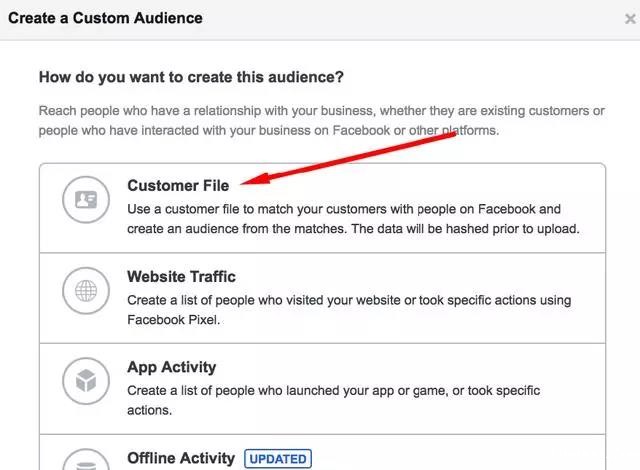The width and height of the screenshot is (640, 470).
Task: Click the red arrow pointing at Customer File
Action: (350, 158)
